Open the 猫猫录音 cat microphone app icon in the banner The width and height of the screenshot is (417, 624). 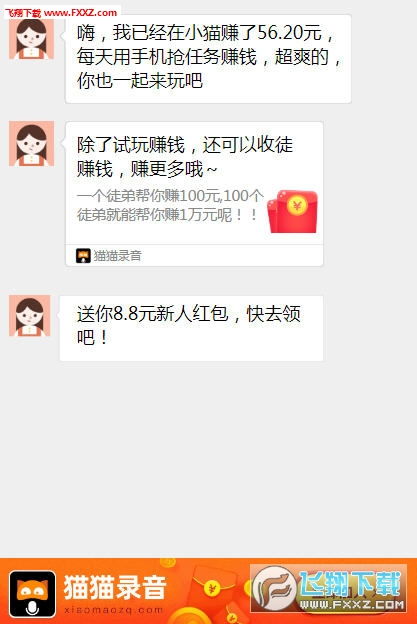coord(33,594)
